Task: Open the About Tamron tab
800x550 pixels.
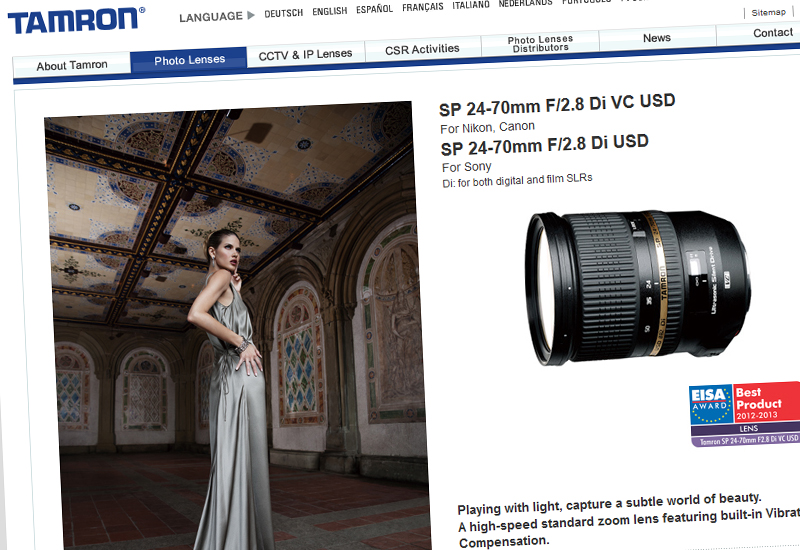Action: tap(71, 65)
